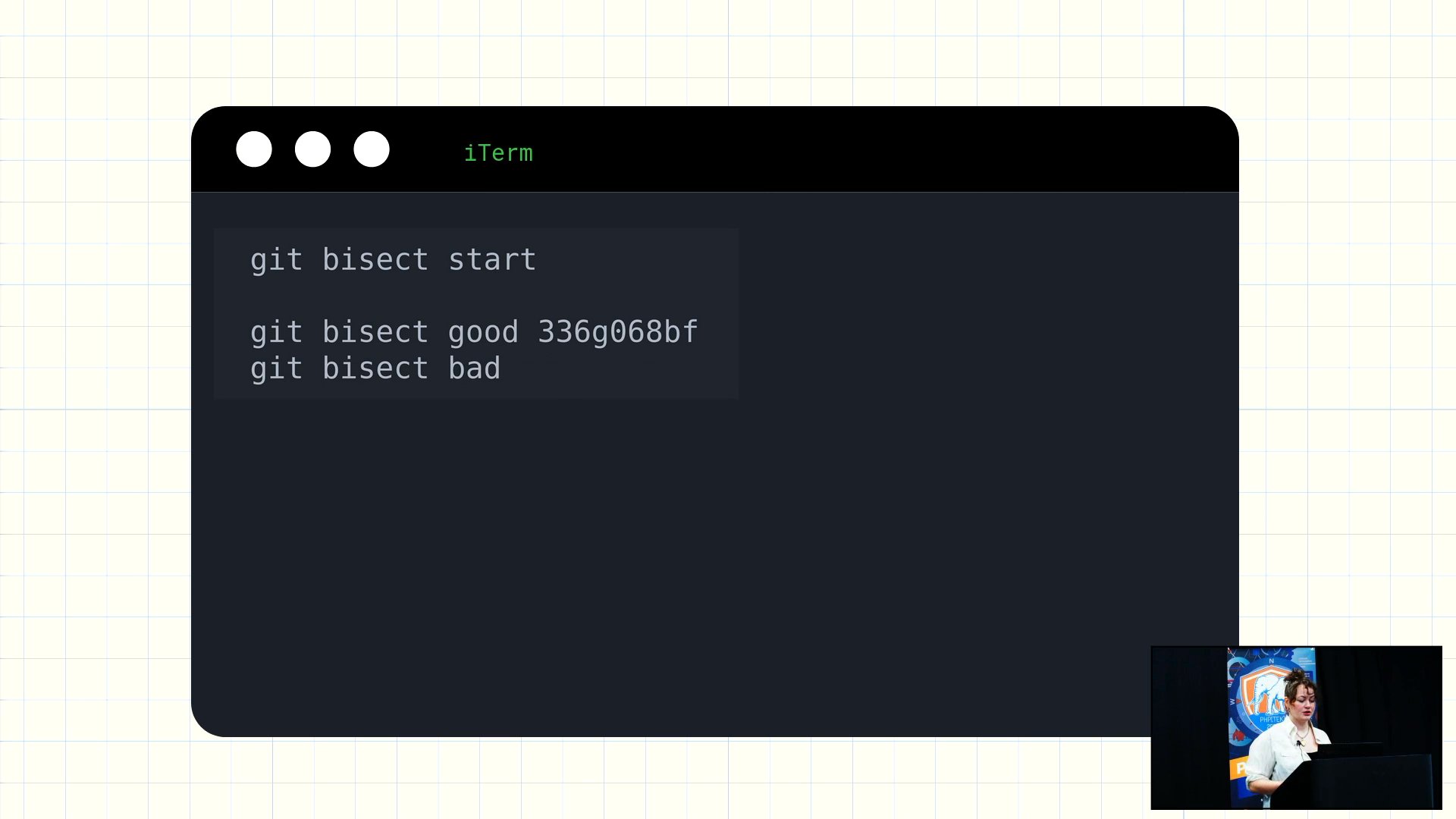Click the green iTerm window title
This screenshot has width=1456, height=819.
[x=498, y=153]
